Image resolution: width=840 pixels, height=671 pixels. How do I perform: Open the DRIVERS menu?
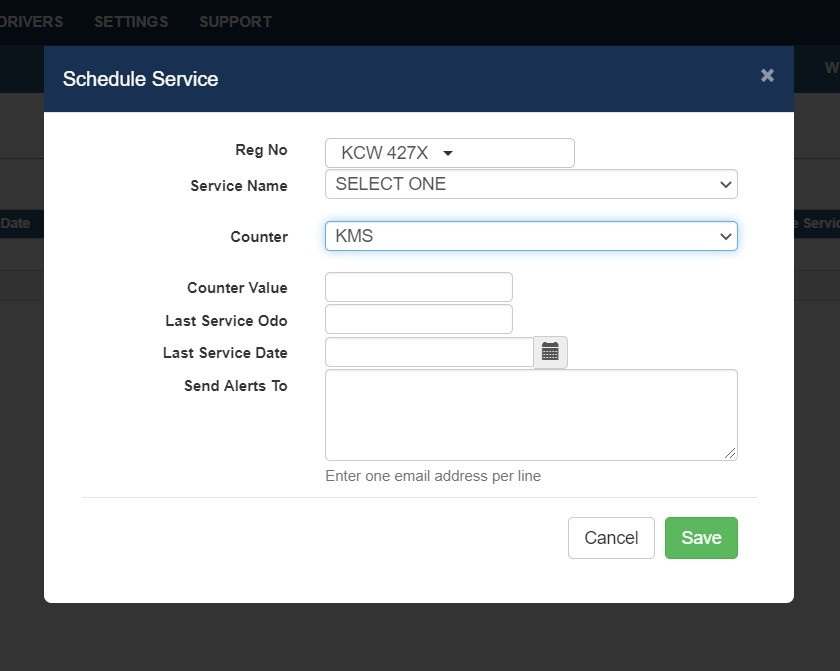pyautogui.click(x=32, y=22)
